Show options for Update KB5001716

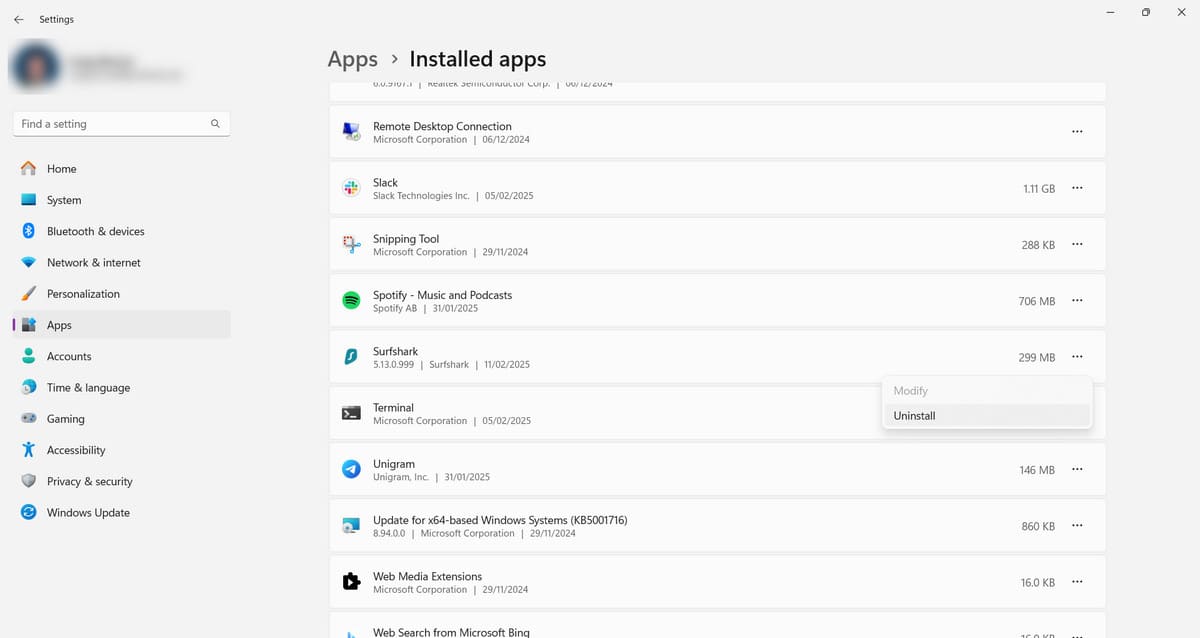click(x=1077, y=525)
